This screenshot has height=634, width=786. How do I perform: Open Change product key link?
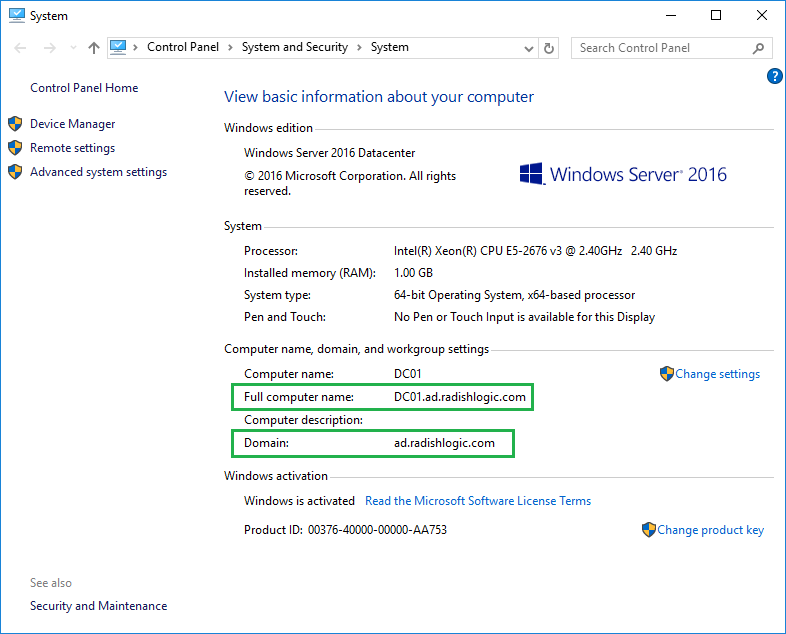coord(710,530)
